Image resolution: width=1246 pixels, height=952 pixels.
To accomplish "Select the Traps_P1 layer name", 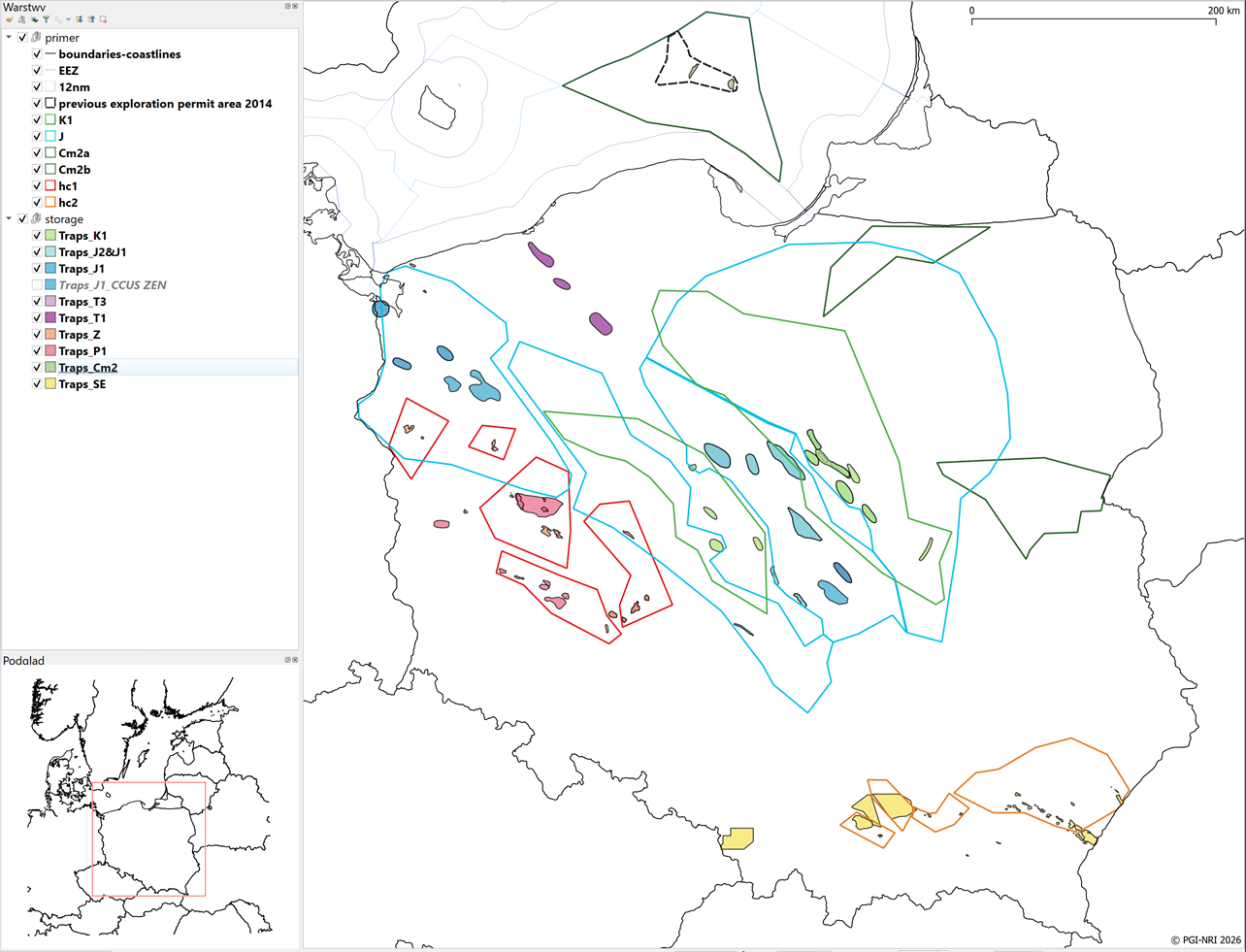I will click(x=82, y=351).
